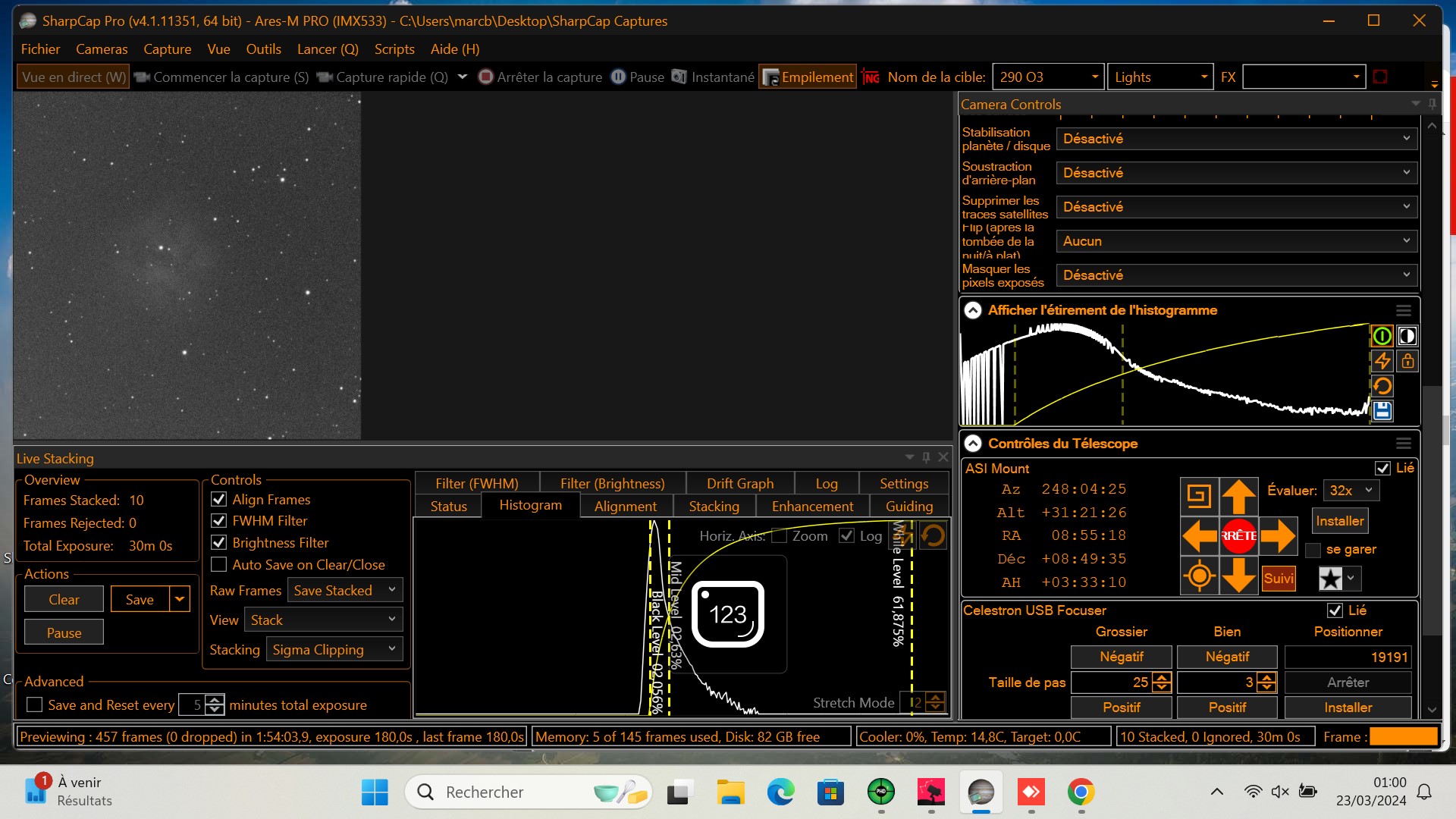The height and width of the screenshot is (819, 1456).
Task: Check the se garer checkbox
Action: point(1313,551)
